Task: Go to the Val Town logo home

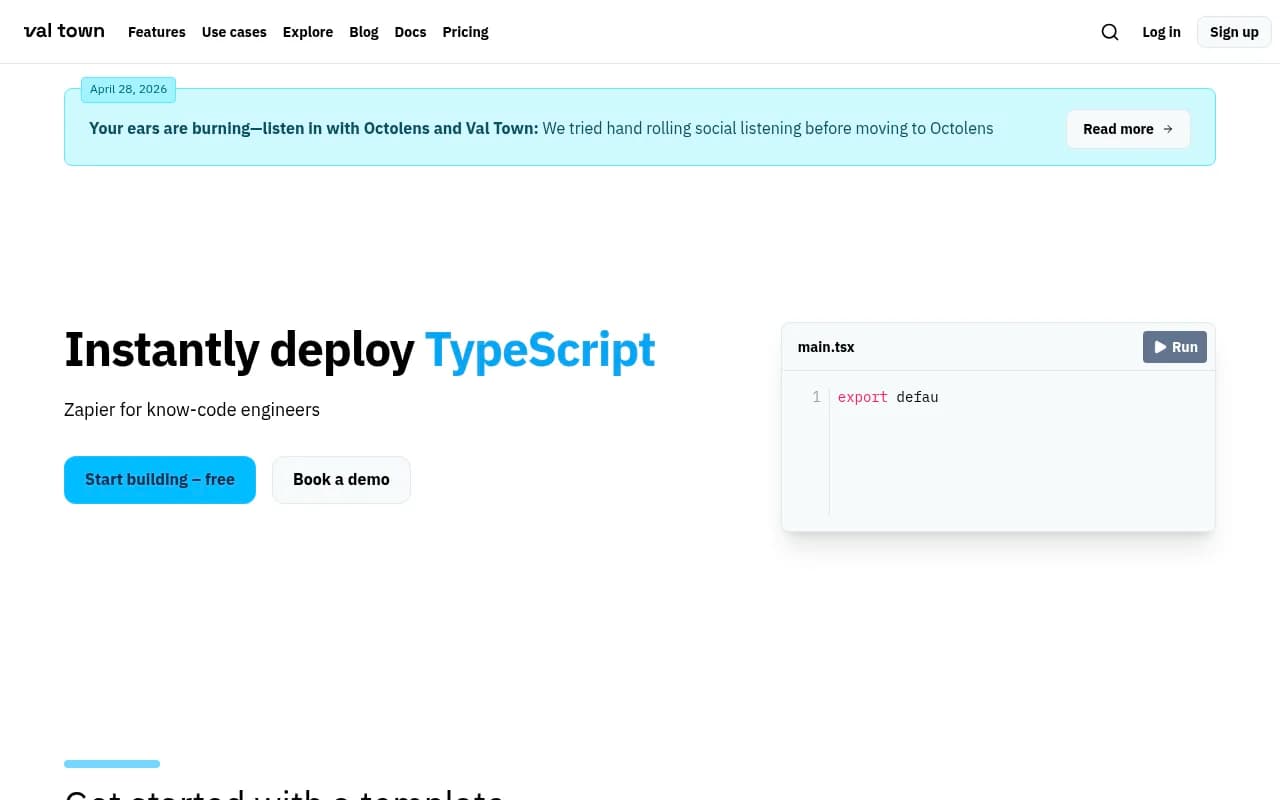Action: click(x=64, y=31)
